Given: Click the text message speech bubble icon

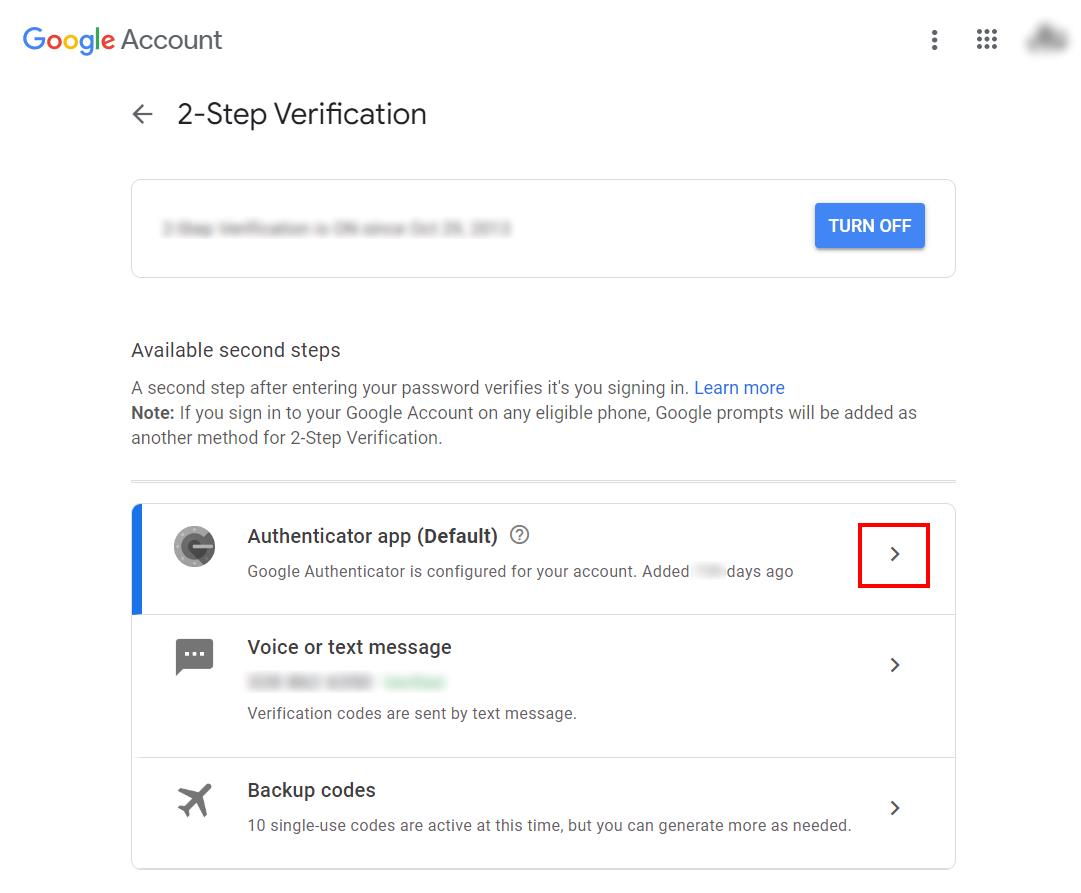Looking at the screenshot, I should (x=194, y=656).
